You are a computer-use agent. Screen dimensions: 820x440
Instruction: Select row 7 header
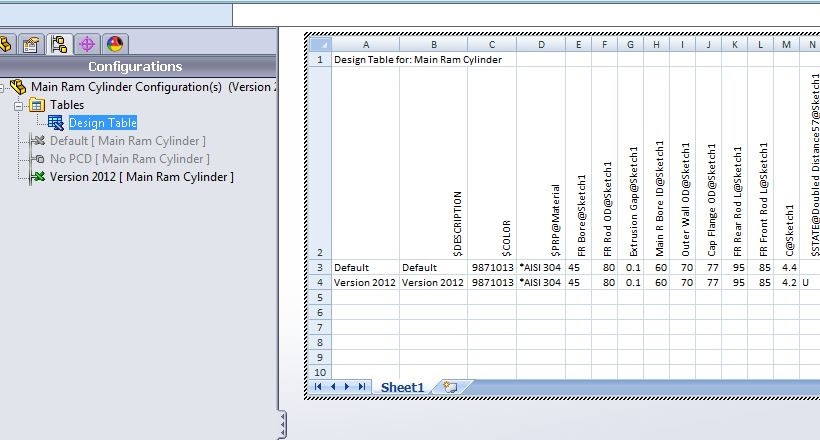pos(320,328)
